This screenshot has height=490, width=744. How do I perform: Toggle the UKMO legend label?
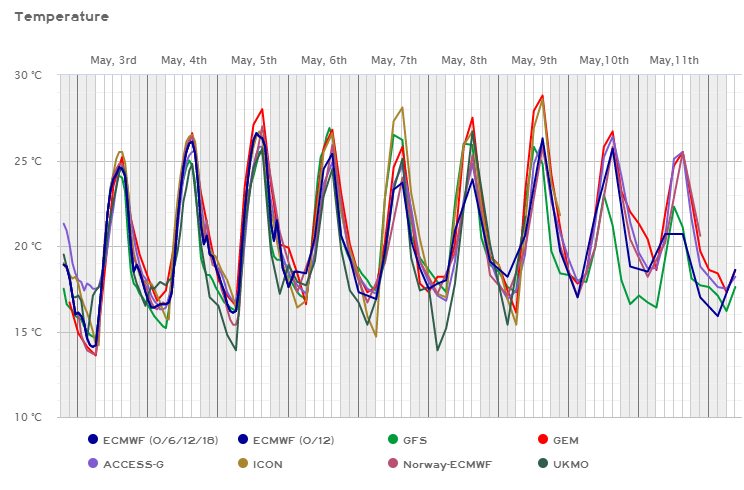pyautogui.click(x=571, y=464)
